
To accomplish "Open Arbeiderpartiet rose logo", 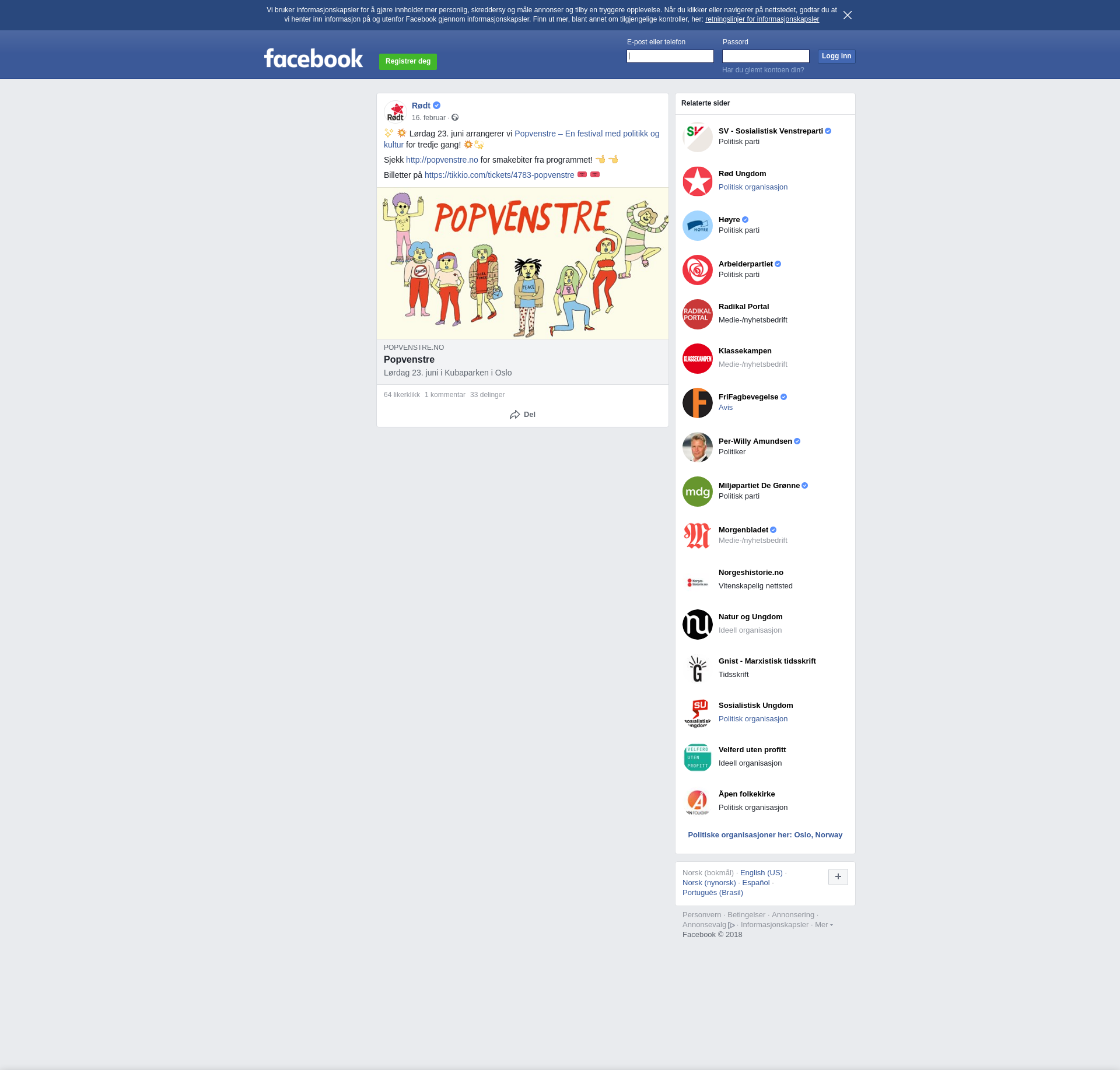I will (698, 270).
